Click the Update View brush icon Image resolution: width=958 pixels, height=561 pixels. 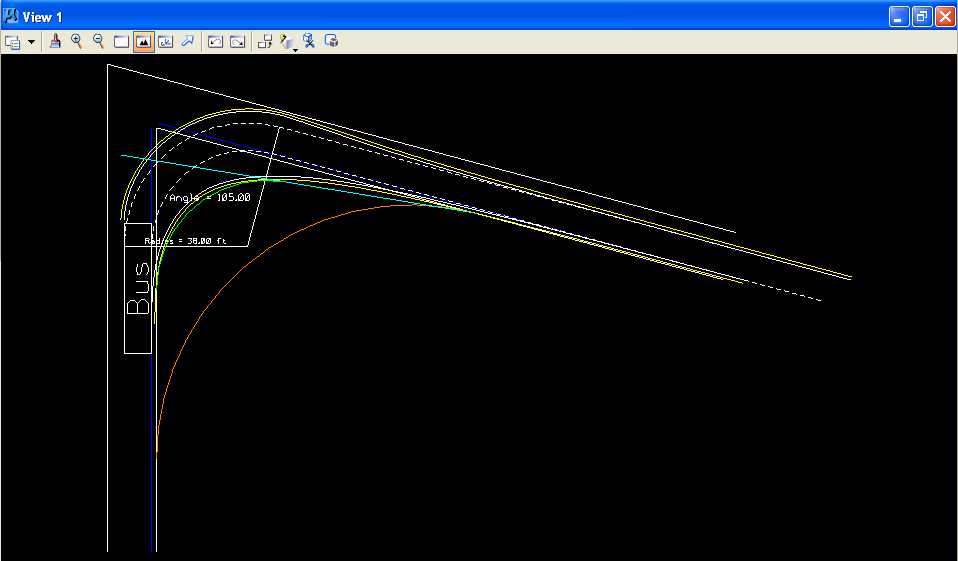[x=55, y=41]
